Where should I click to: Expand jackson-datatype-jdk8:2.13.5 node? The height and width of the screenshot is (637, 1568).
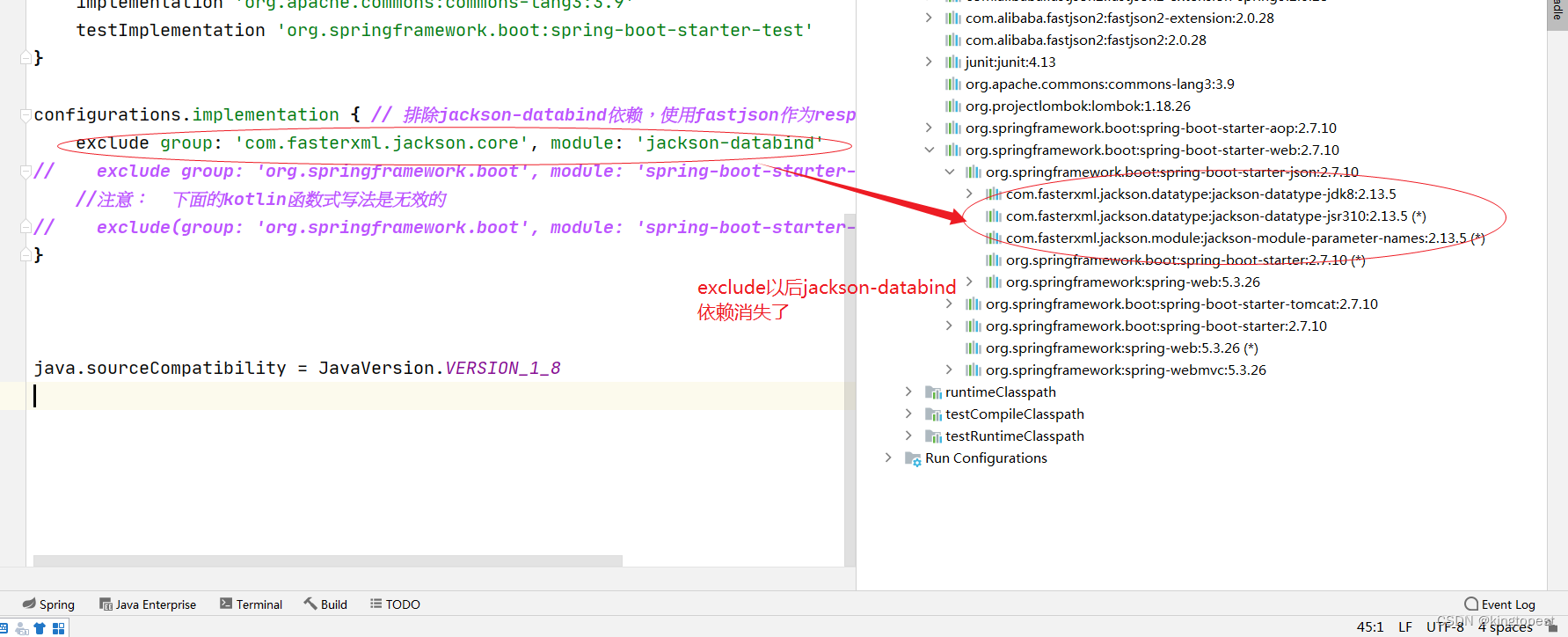coord(969,194)
